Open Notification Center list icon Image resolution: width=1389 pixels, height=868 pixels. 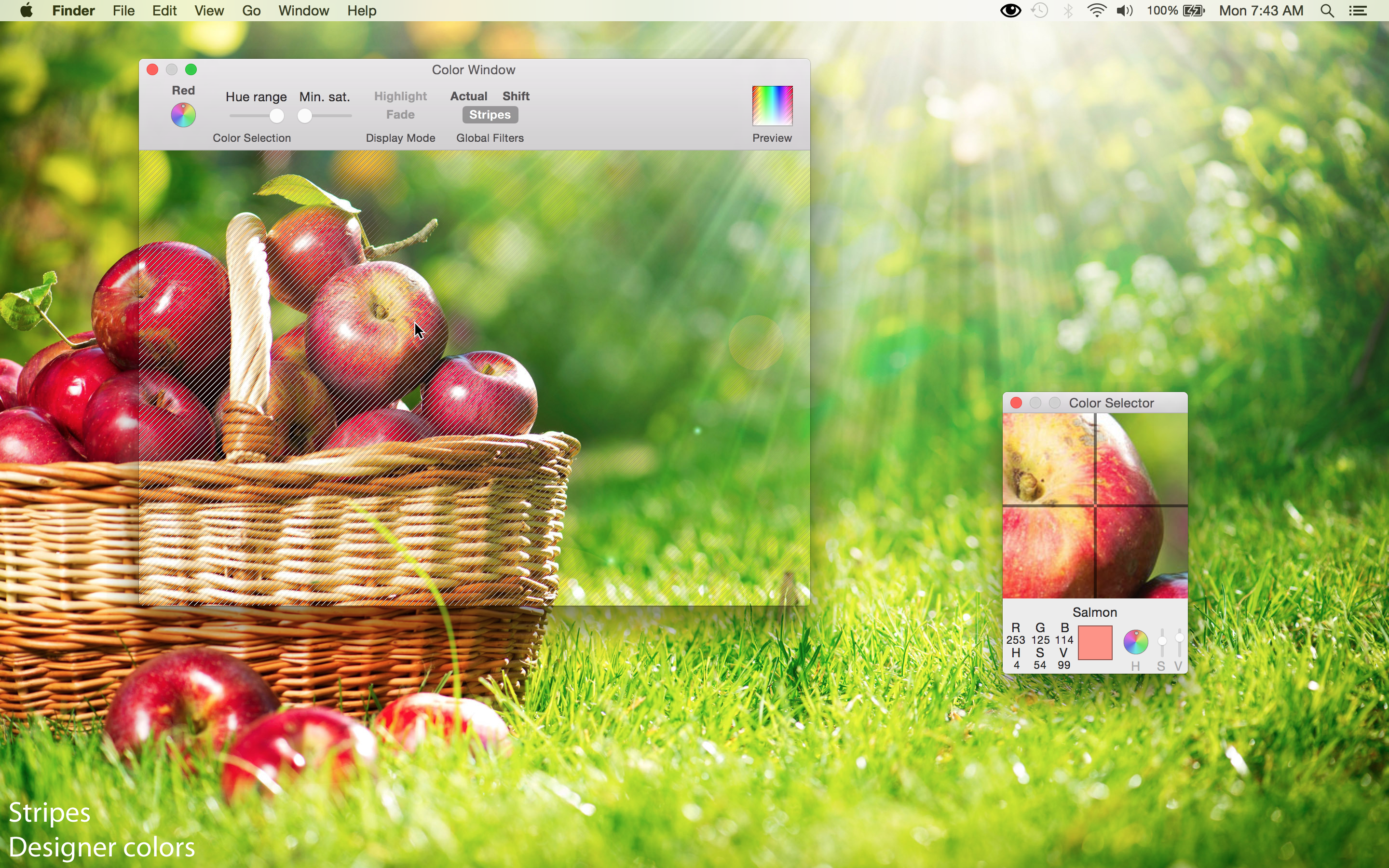pyautogui.click(x=1358, y=10)
